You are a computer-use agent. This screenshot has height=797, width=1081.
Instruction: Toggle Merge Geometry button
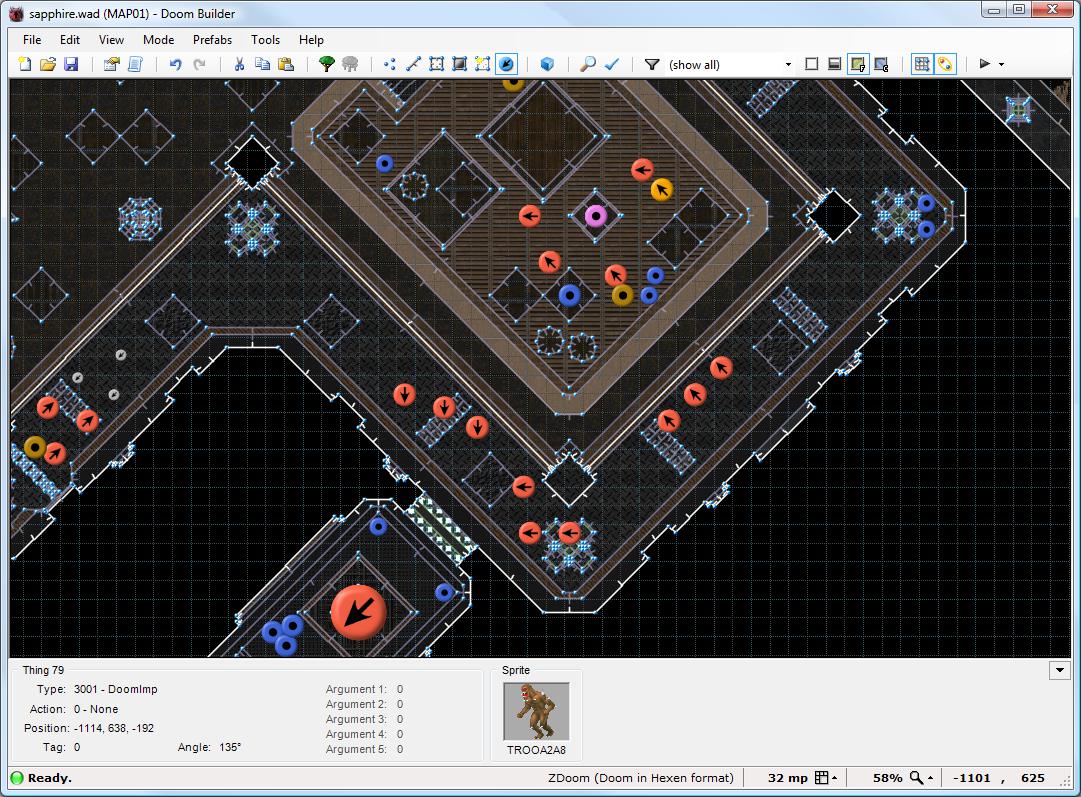click(945, 64)
